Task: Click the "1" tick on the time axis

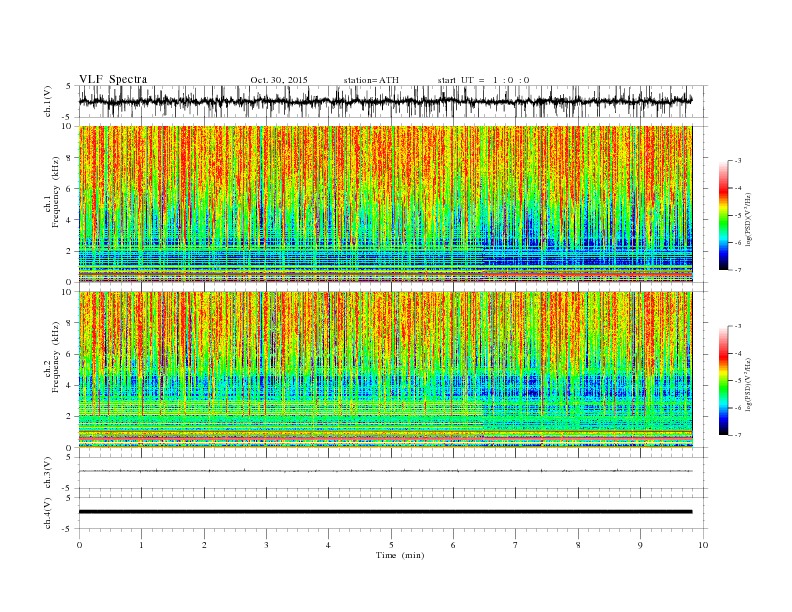Action: [141, 545]
